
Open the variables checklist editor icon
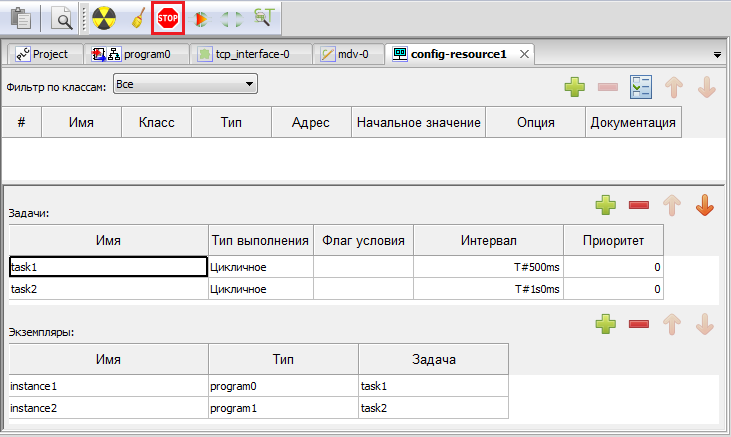(x=640, y=88)
